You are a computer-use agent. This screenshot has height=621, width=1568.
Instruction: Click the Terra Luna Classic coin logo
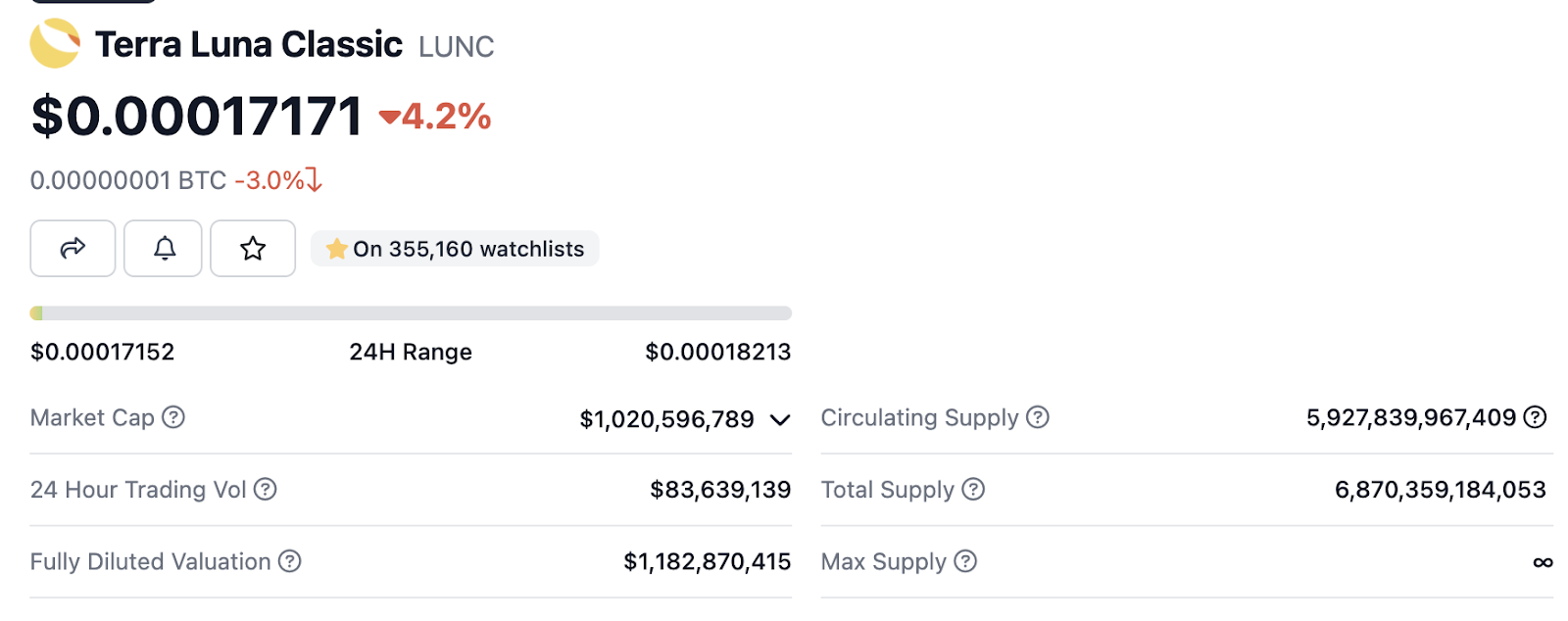coord(55,44)
